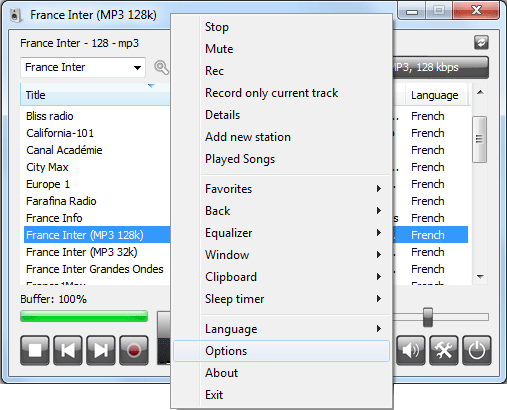Choose Mute from the context menu

point(281,49)
